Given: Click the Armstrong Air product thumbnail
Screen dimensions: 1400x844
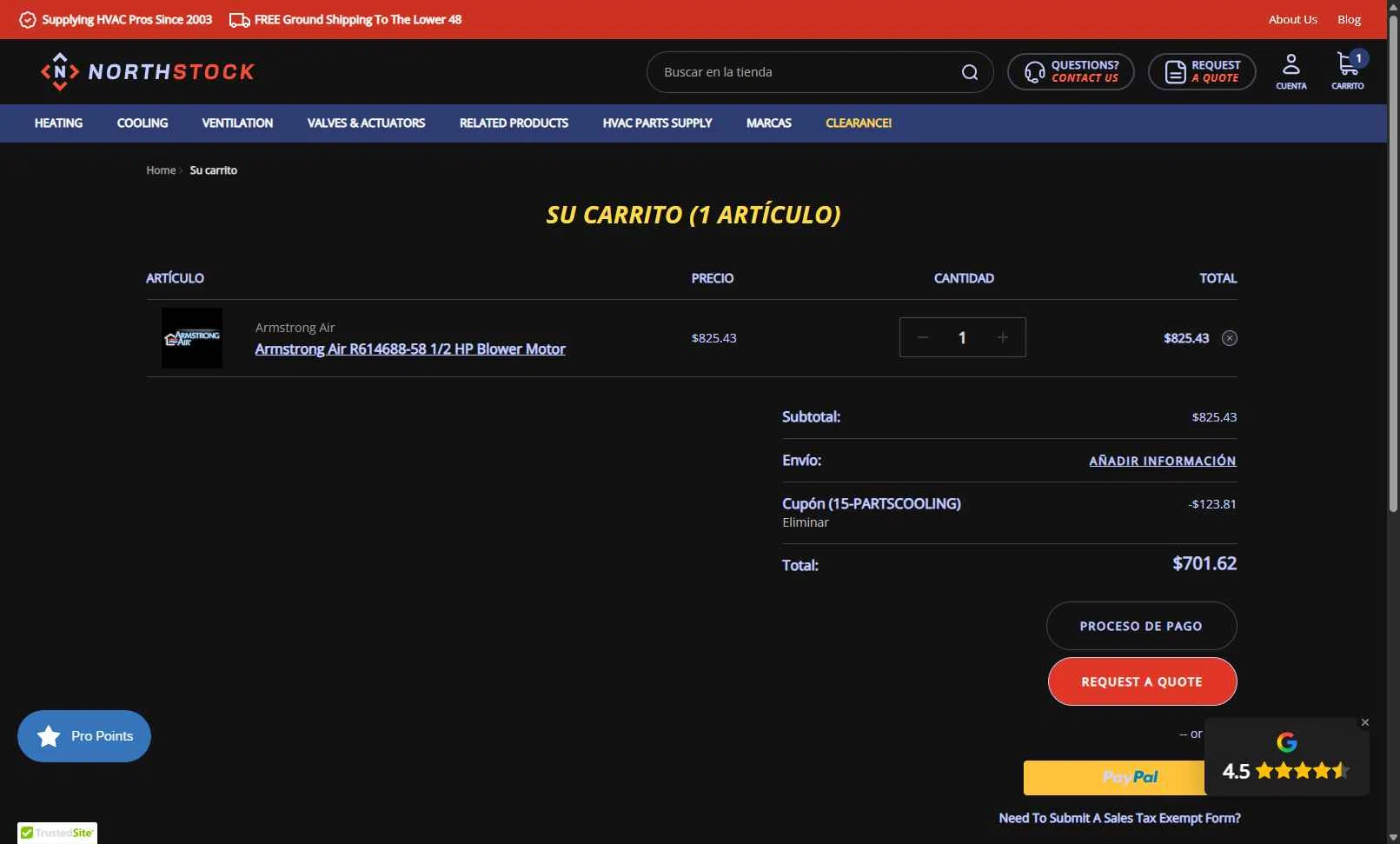Looking at the screenshot, I should tap(192, 338).
